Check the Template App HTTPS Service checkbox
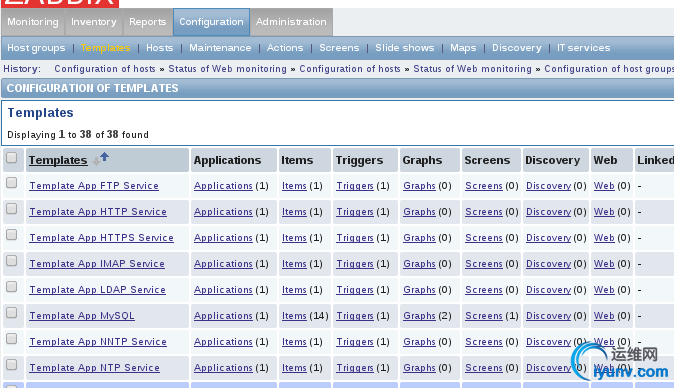 coord(12,235)
